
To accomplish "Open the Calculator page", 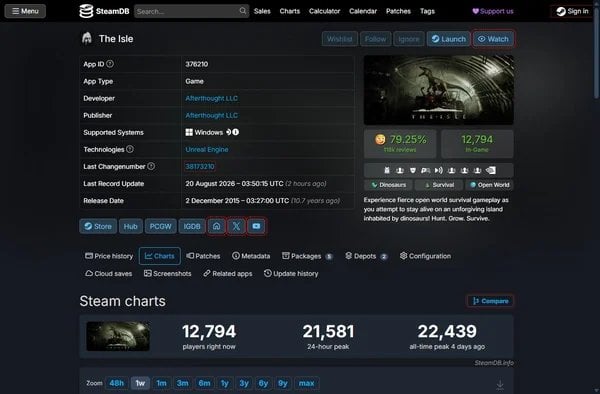I will coord(324,11).
